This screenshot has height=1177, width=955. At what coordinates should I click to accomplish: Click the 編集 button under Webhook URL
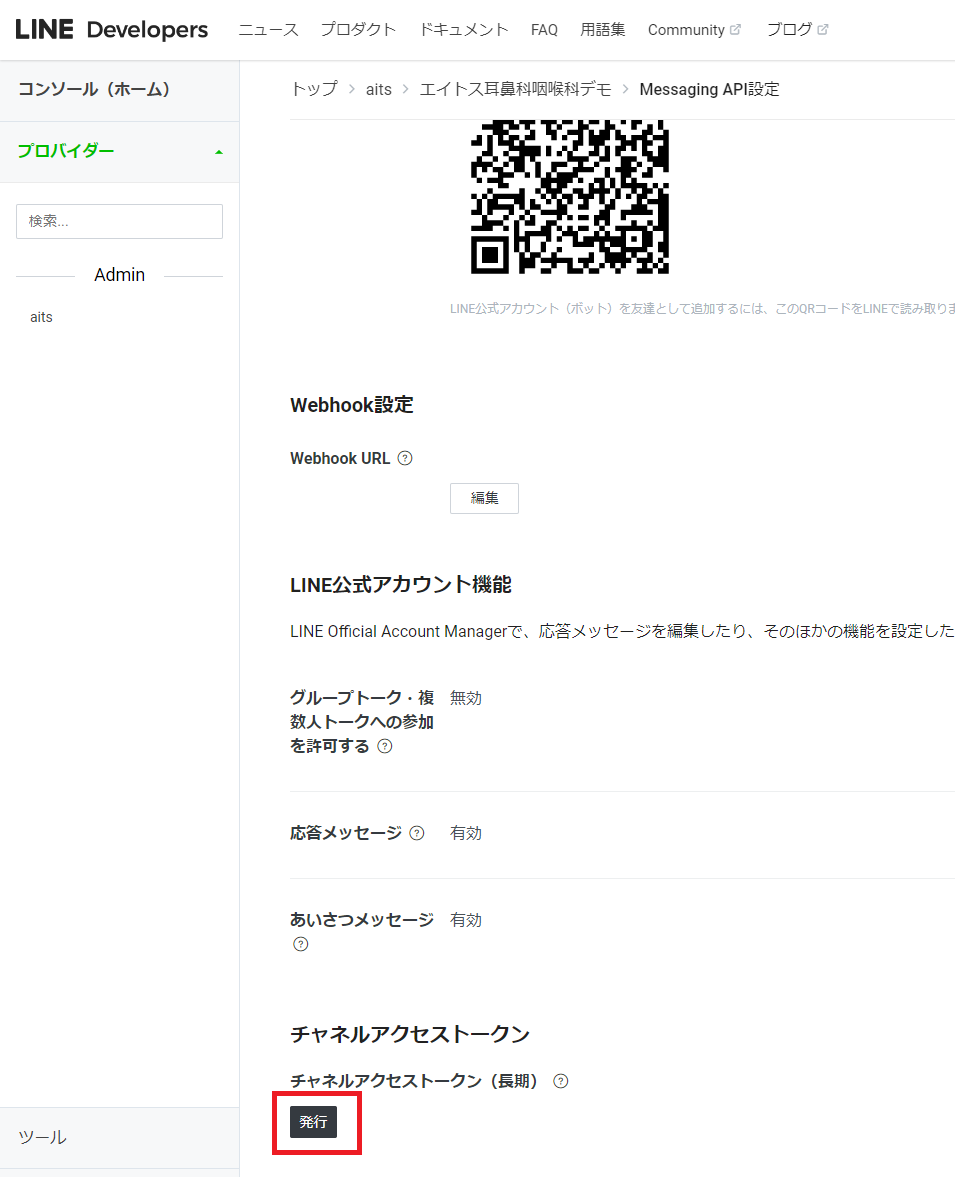[484, 498]
